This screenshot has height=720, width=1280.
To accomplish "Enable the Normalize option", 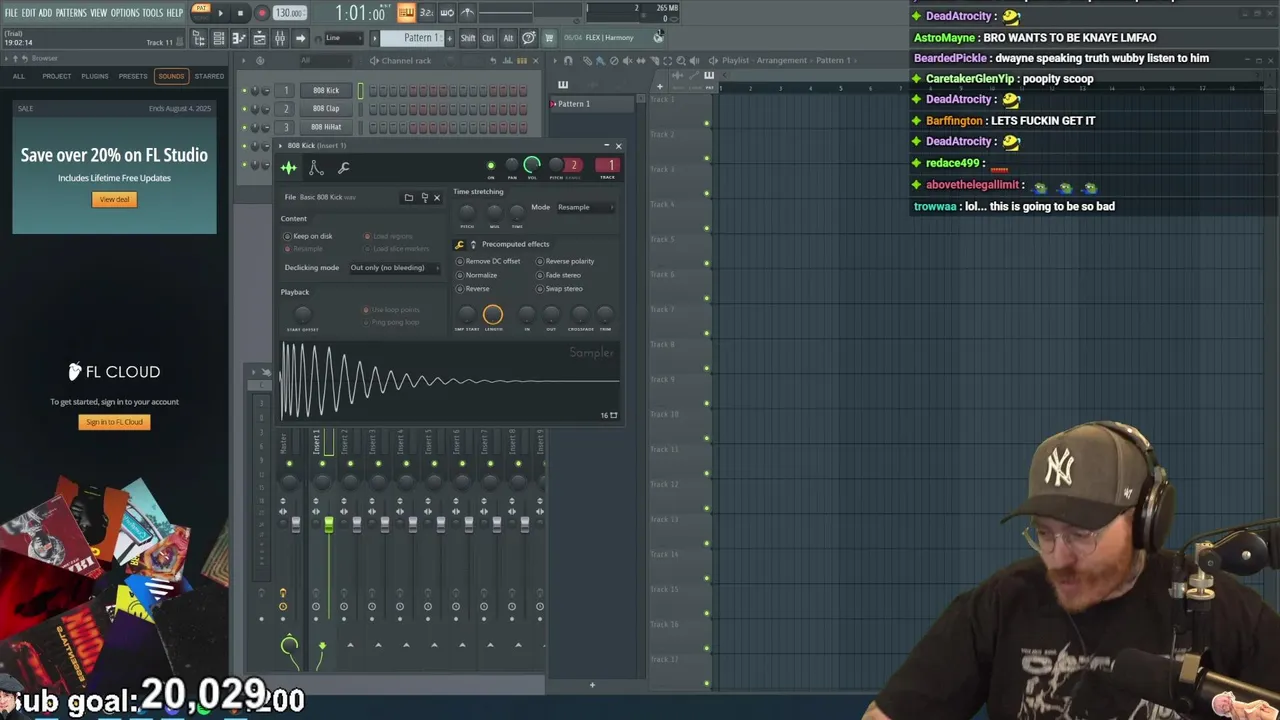I will (476, 275).
